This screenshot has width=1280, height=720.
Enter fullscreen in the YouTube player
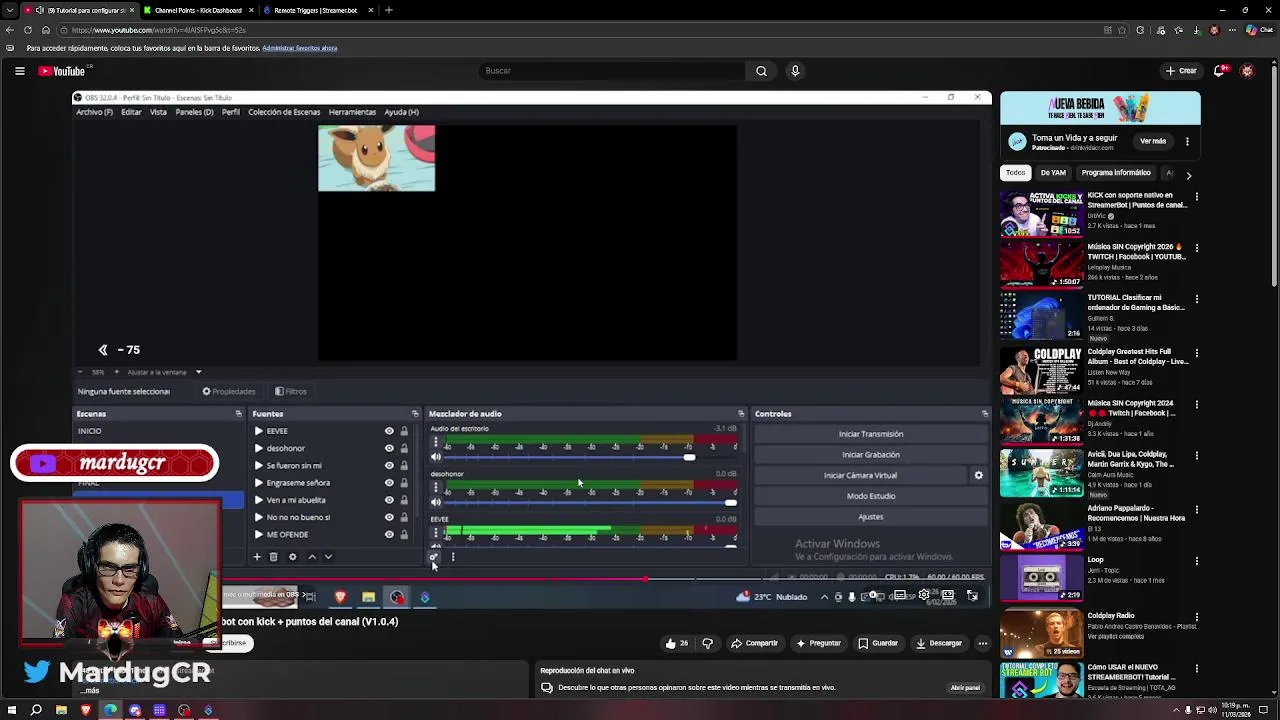click(972, 596)
